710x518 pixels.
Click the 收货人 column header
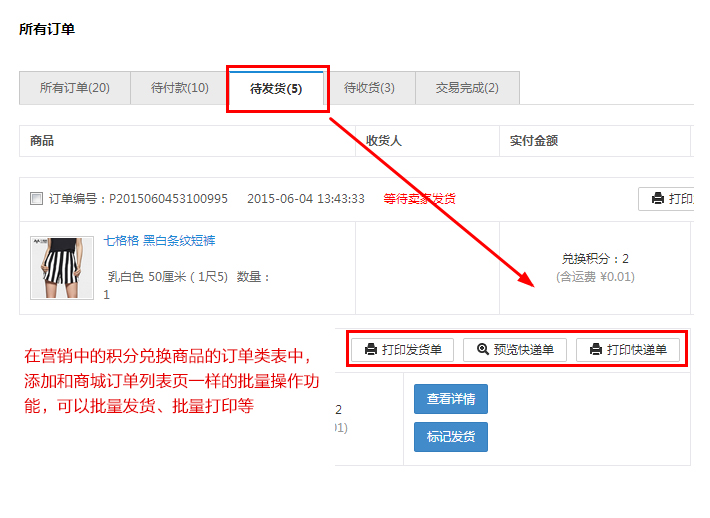[383, 141]
